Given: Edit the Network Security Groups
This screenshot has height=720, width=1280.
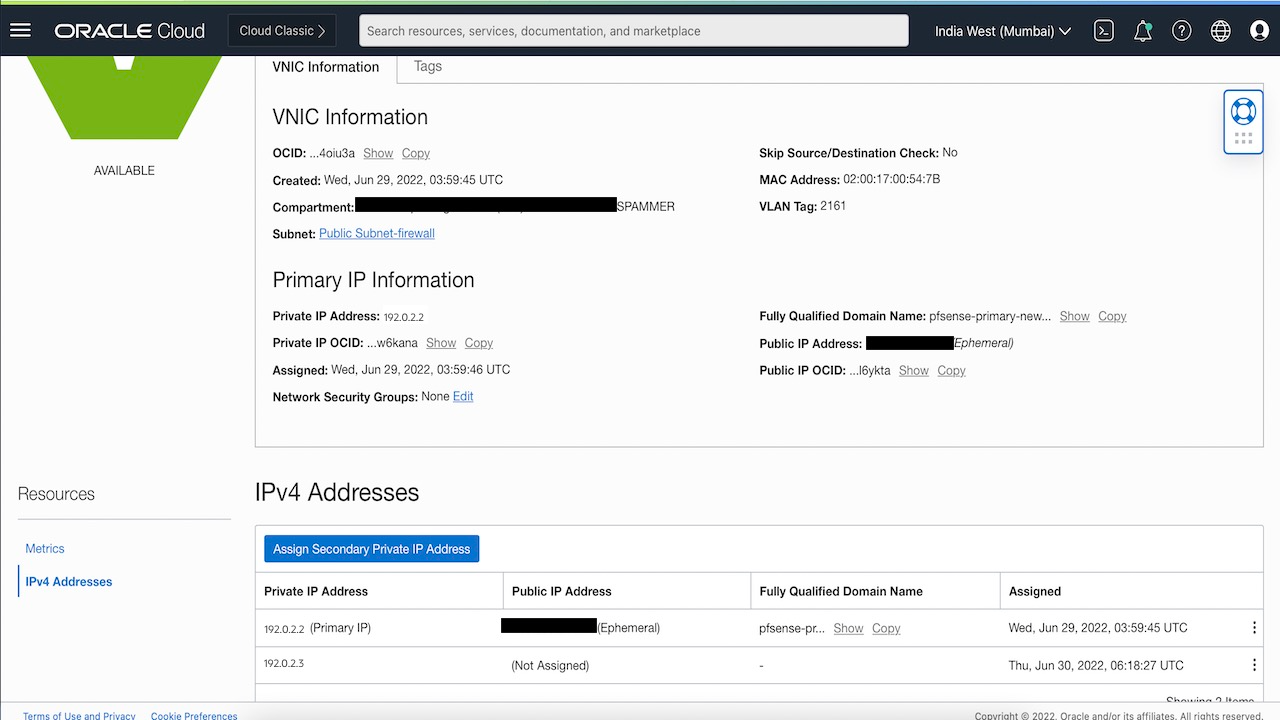Looking at the screenshot, I should click(x=462, y=396).
